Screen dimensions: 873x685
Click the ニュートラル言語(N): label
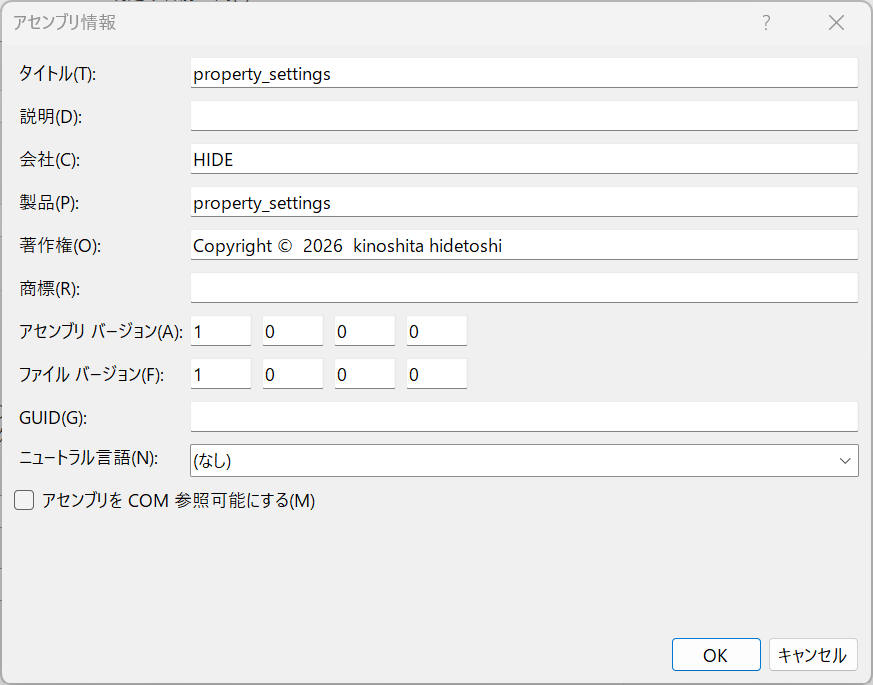point(89,458)
